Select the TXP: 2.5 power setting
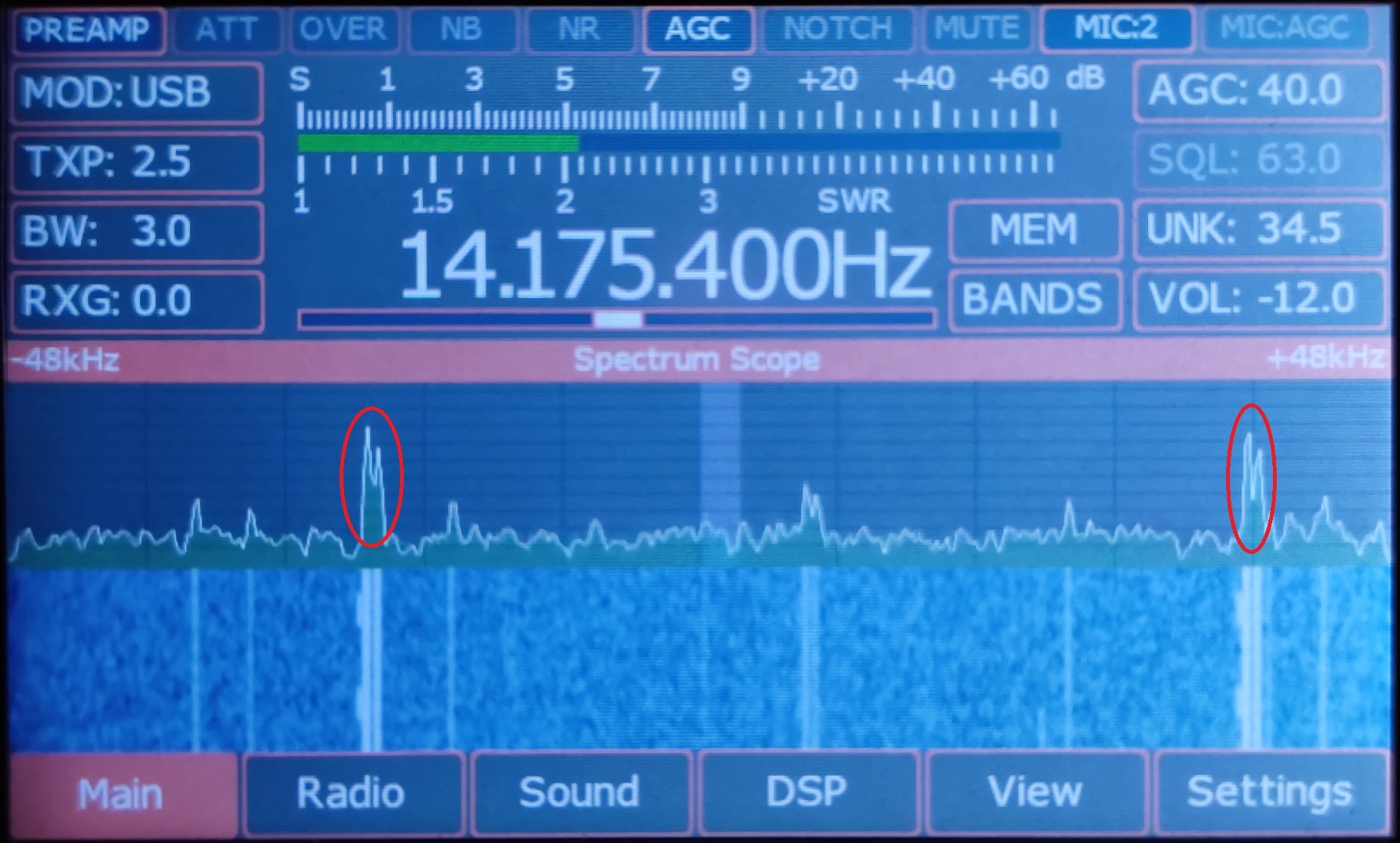 point(137,162)
